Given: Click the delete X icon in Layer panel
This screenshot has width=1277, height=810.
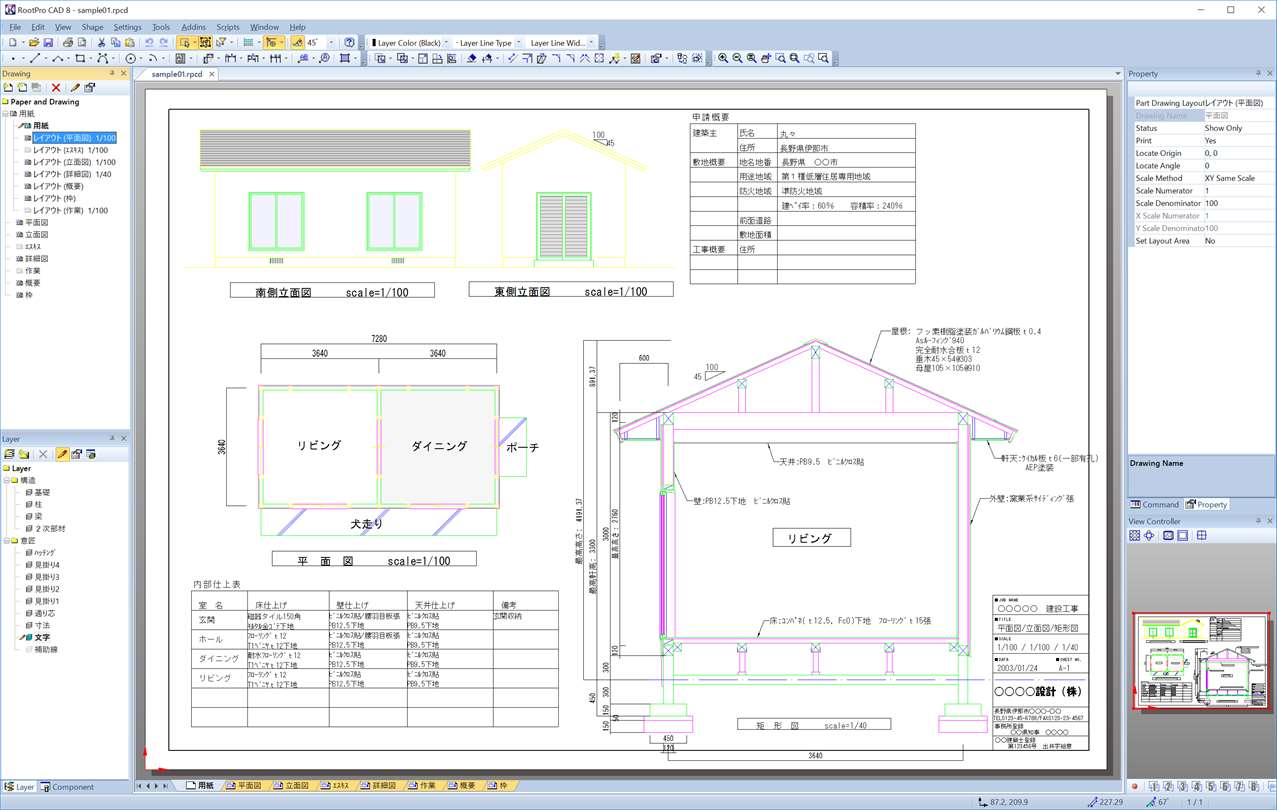Looking at the screenshot, I should click(43, 454).
